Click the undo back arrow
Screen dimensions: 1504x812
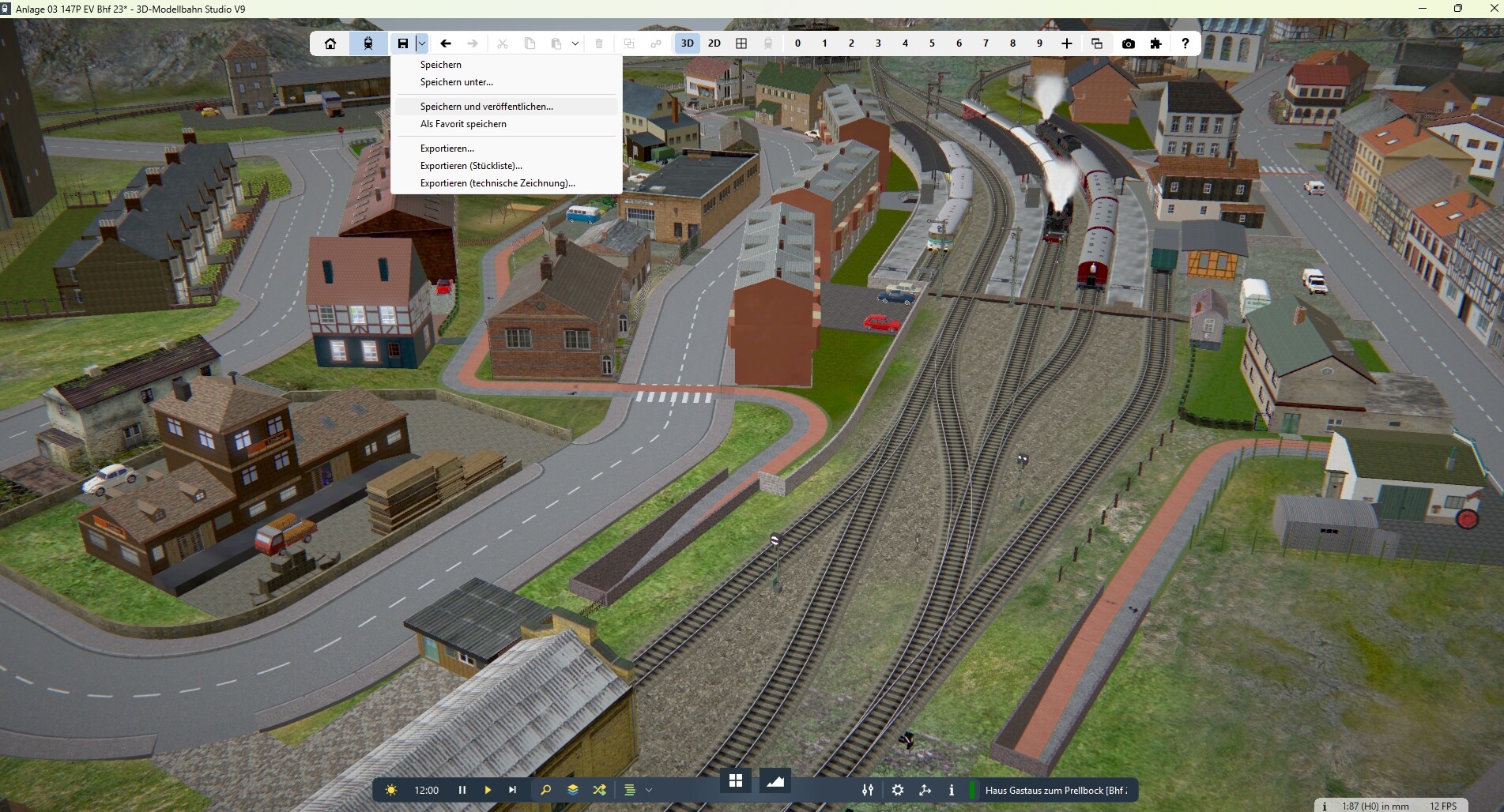point(446,43)
